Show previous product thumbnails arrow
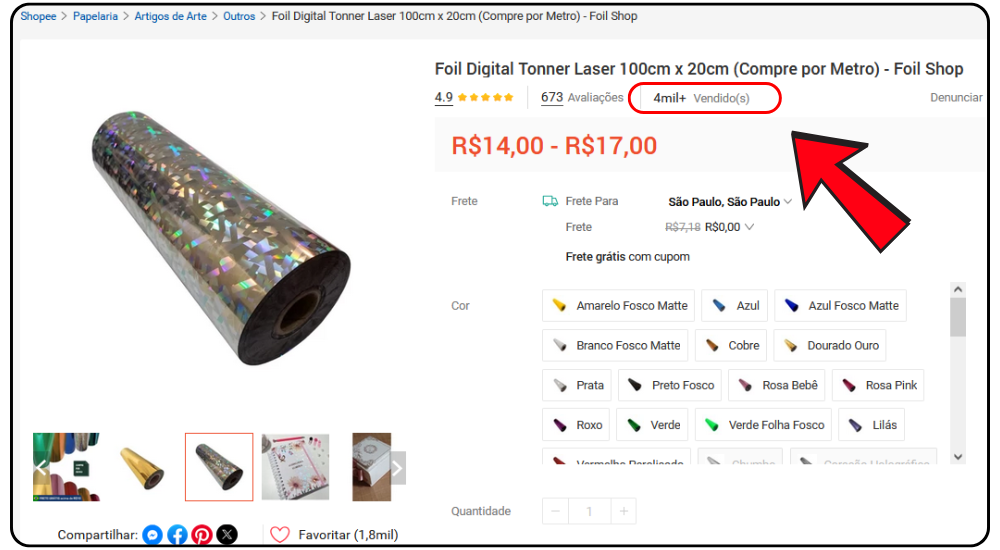This screenshot has height=550, width=1000. click(42, 468)
